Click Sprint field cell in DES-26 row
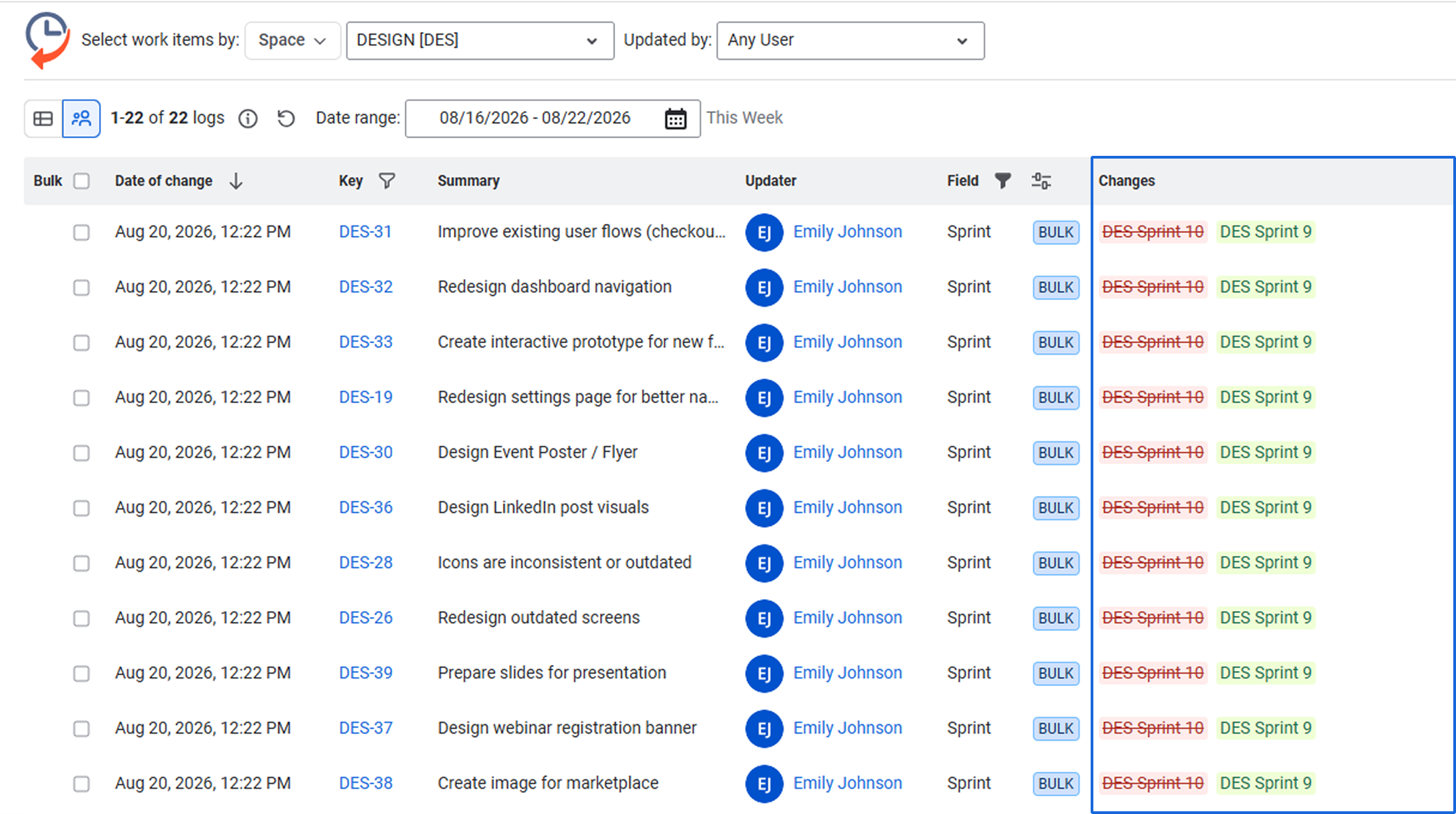 point(969,618)
